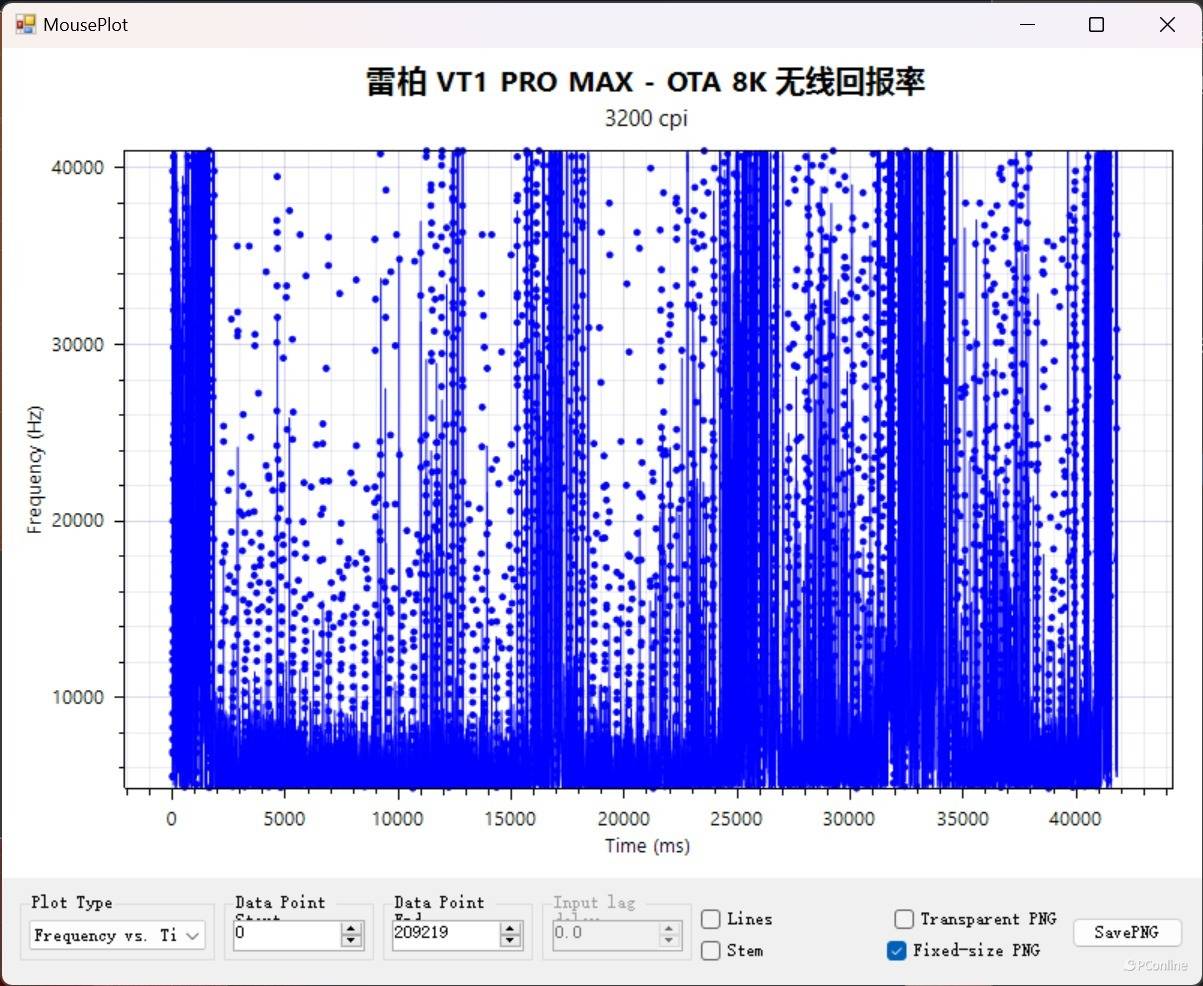
Task: Click the Time (ms) axis label
Action: [647, 846]
